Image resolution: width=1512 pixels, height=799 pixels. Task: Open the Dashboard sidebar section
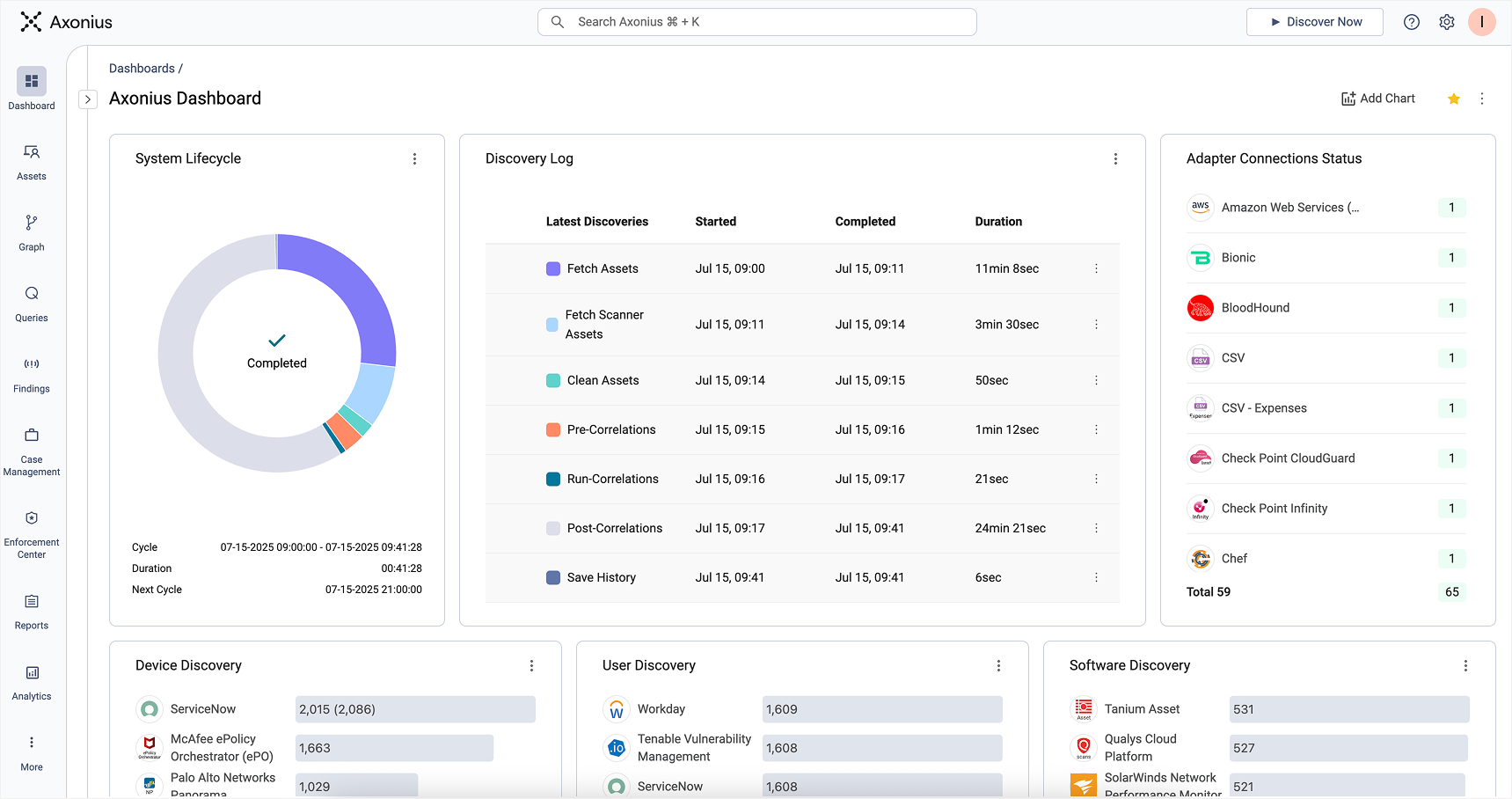coord(32,89)
